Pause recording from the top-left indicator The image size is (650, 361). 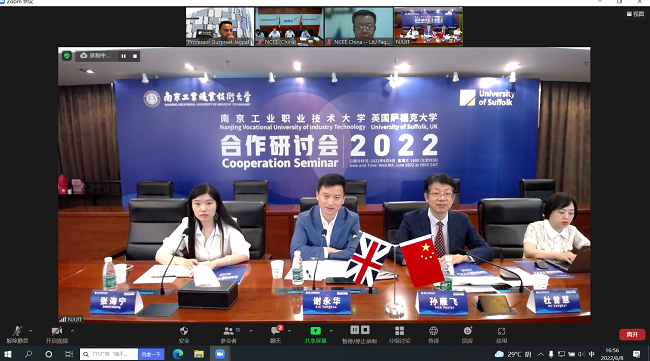pos(124,56)
